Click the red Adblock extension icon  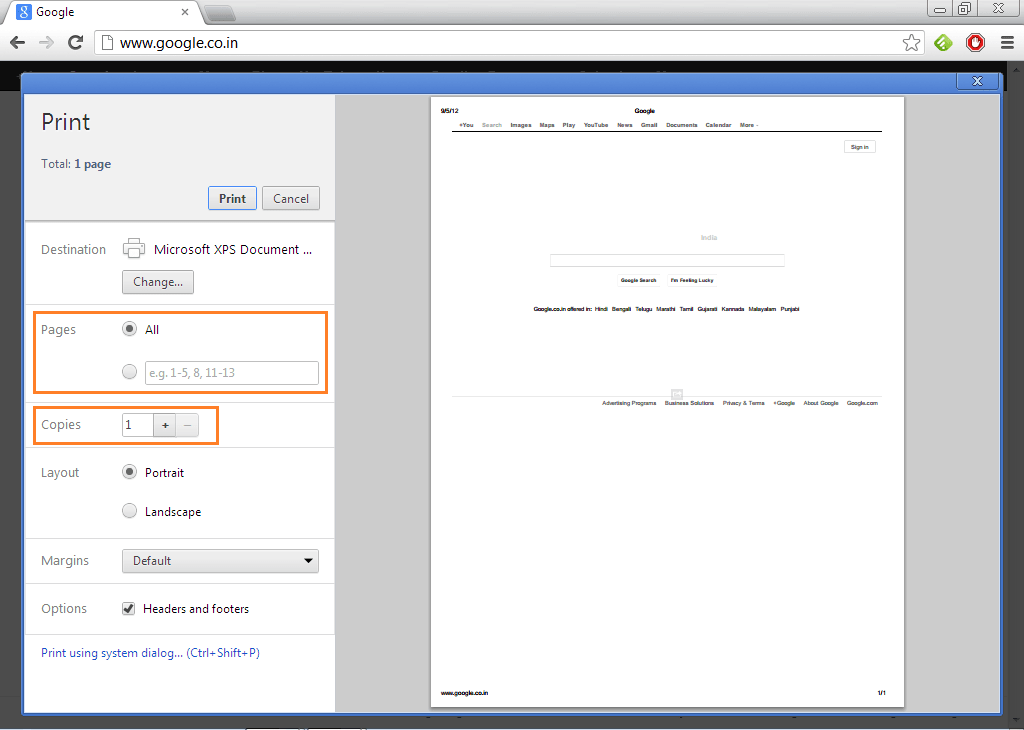click(975, 43)
